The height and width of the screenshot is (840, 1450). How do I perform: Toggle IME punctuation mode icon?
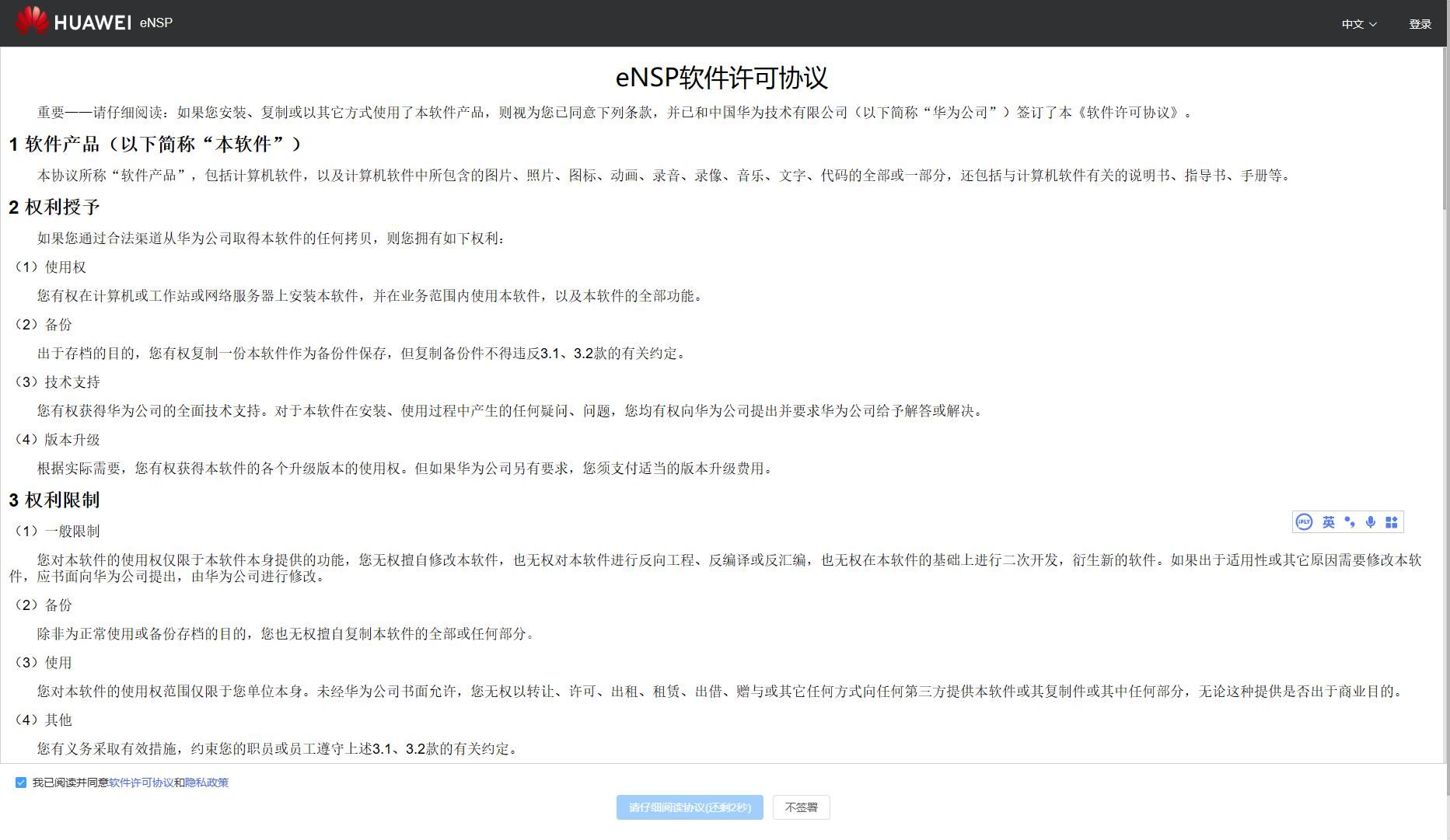pos(1350,522)
